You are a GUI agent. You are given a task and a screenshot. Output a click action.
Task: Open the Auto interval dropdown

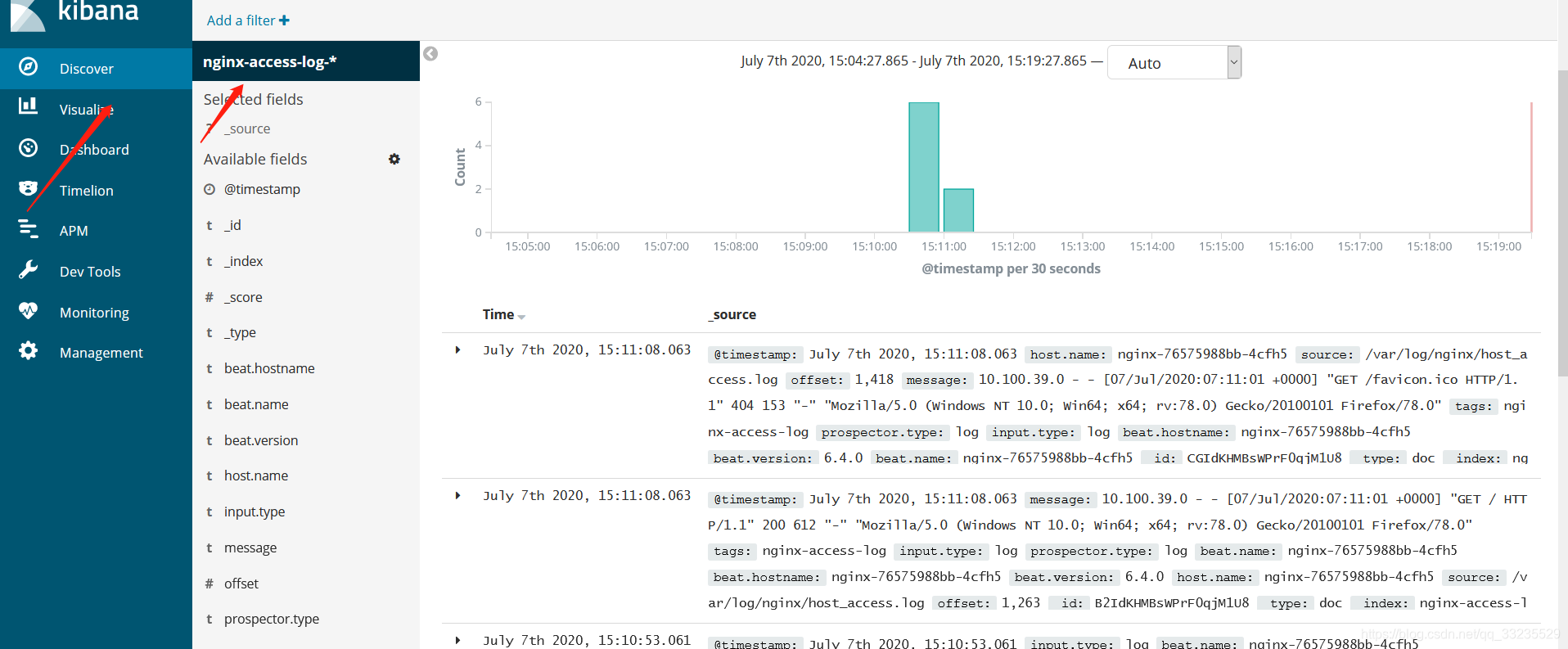[x=1174, y=62]
